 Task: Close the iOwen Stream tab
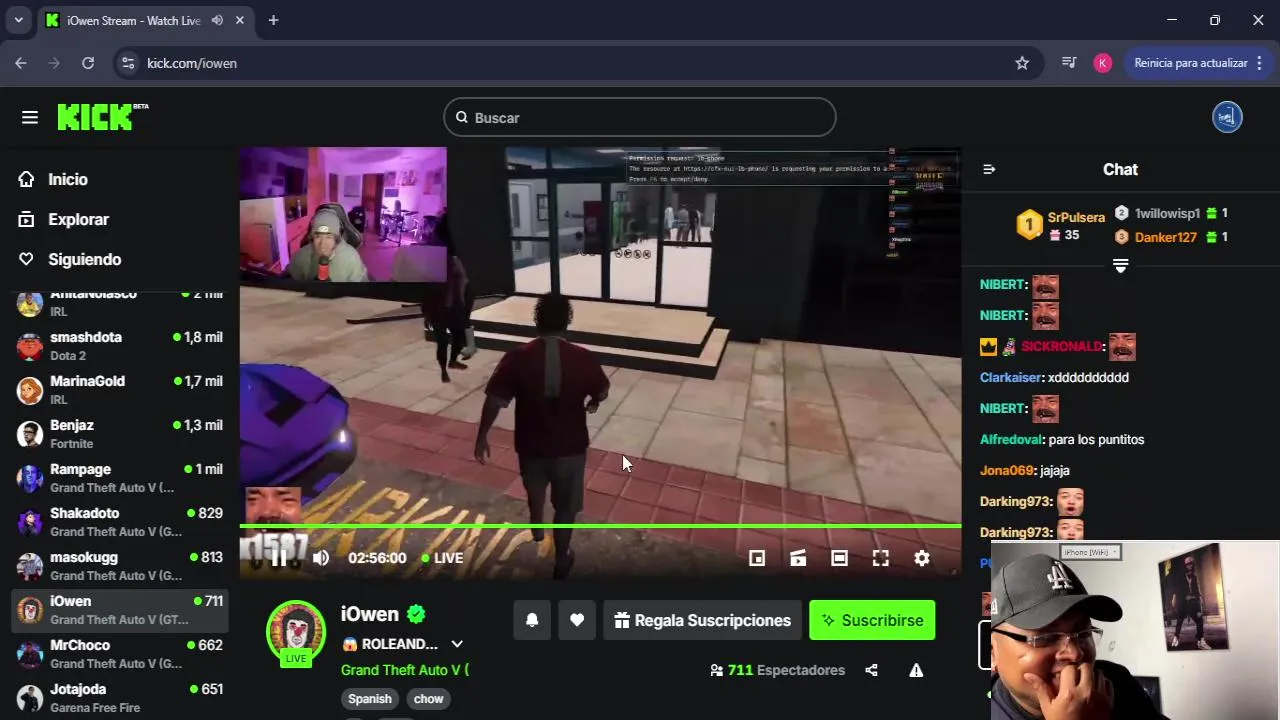[x=240, y=20]
